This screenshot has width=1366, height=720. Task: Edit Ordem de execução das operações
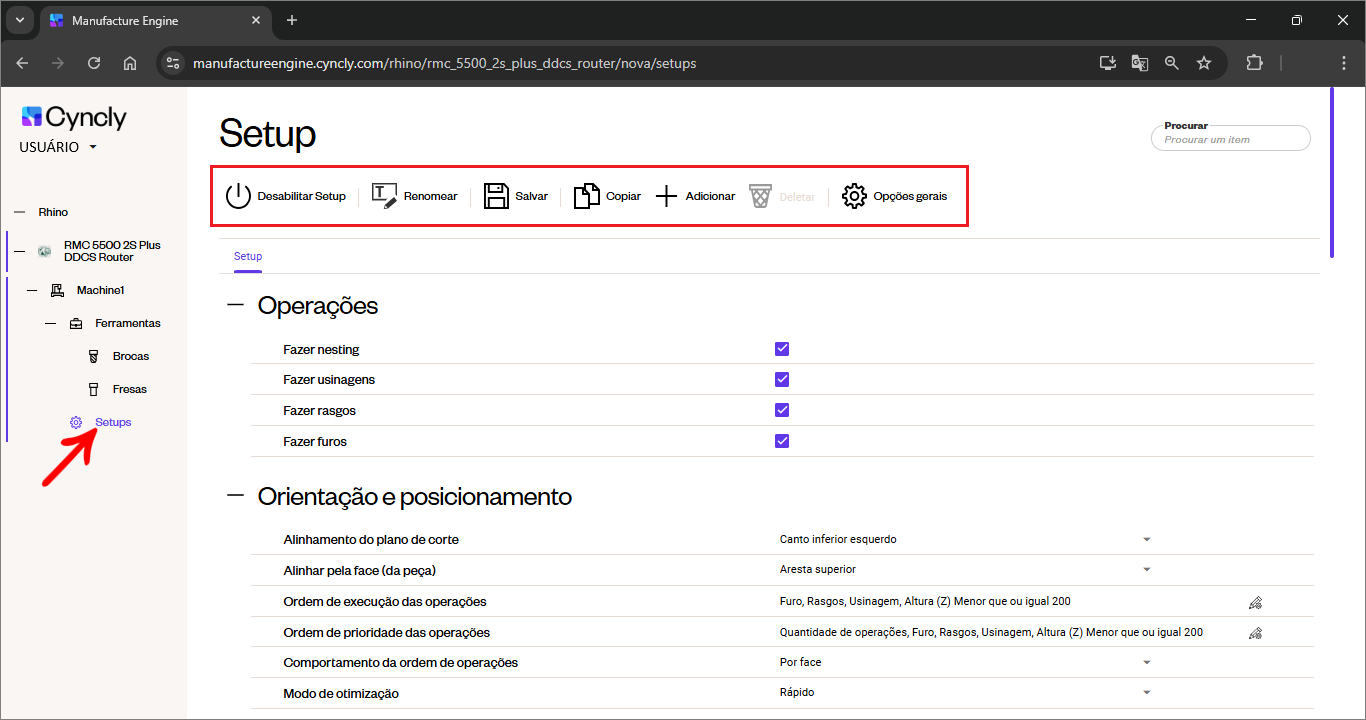(x=1255, y=602)
